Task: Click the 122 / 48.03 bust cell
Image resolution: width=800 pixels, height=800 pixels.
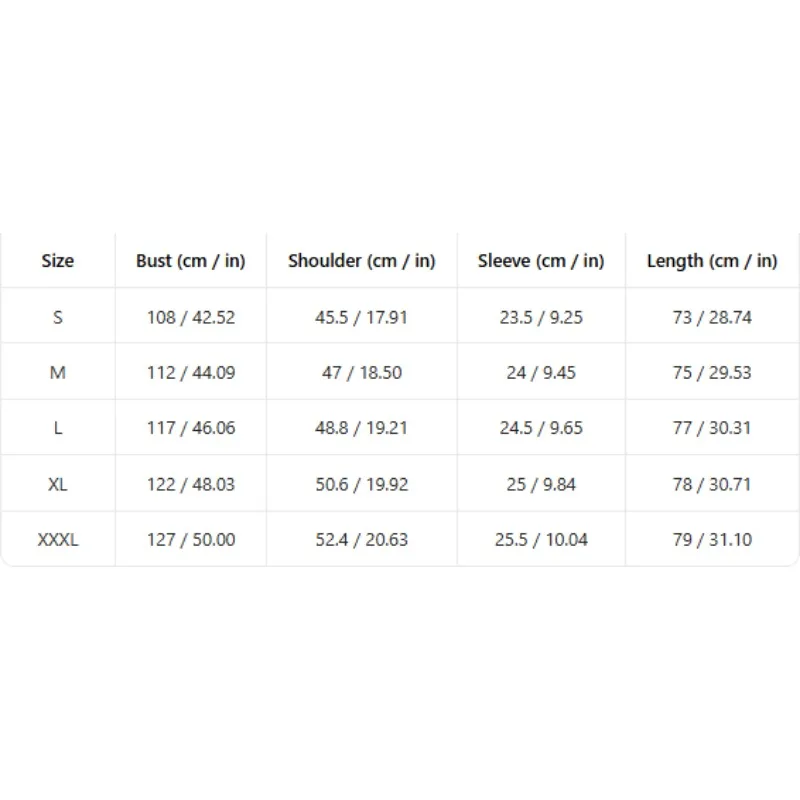Action: click(191, 484)
